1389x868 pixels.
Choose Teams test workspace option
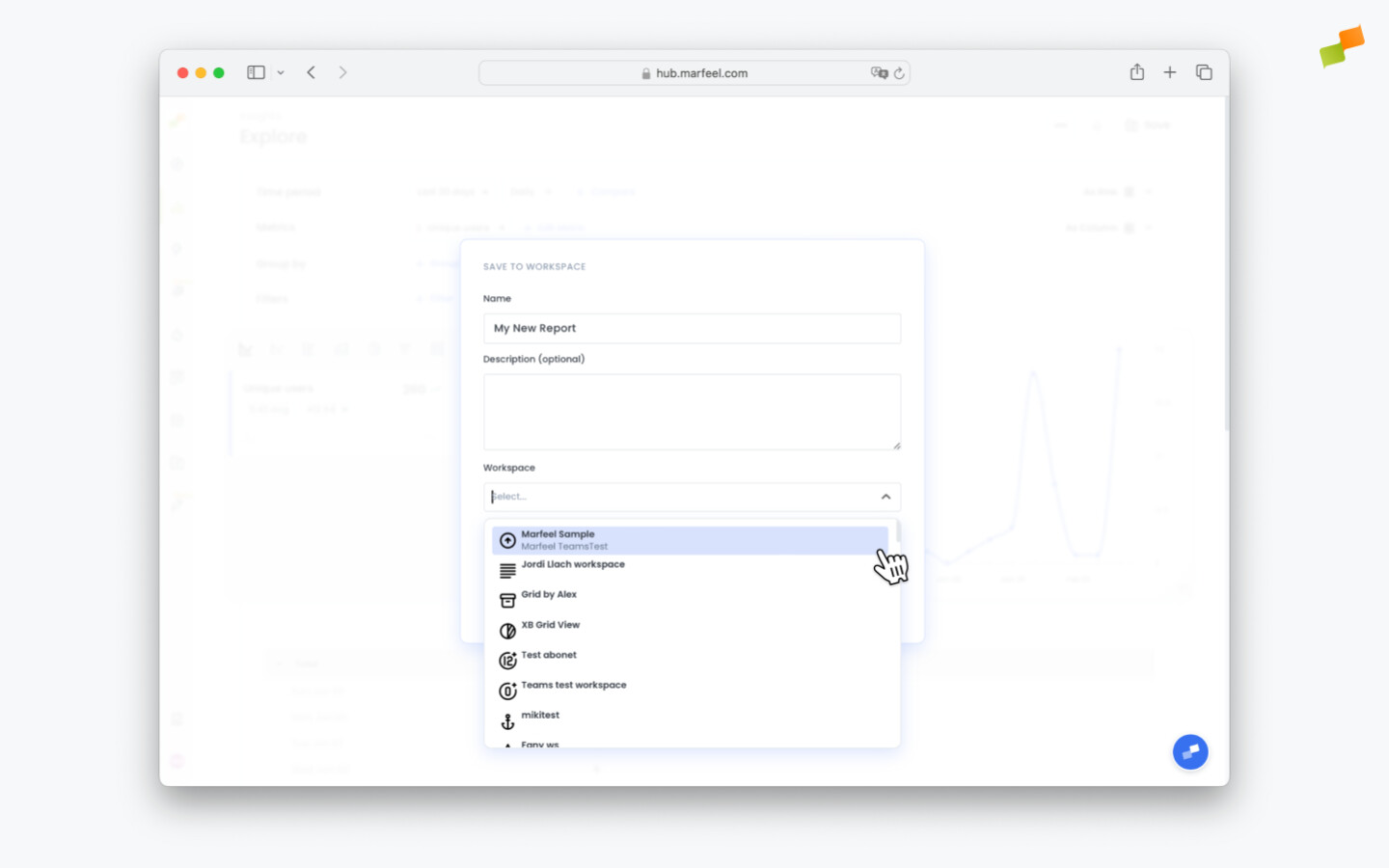click(573, 686)
